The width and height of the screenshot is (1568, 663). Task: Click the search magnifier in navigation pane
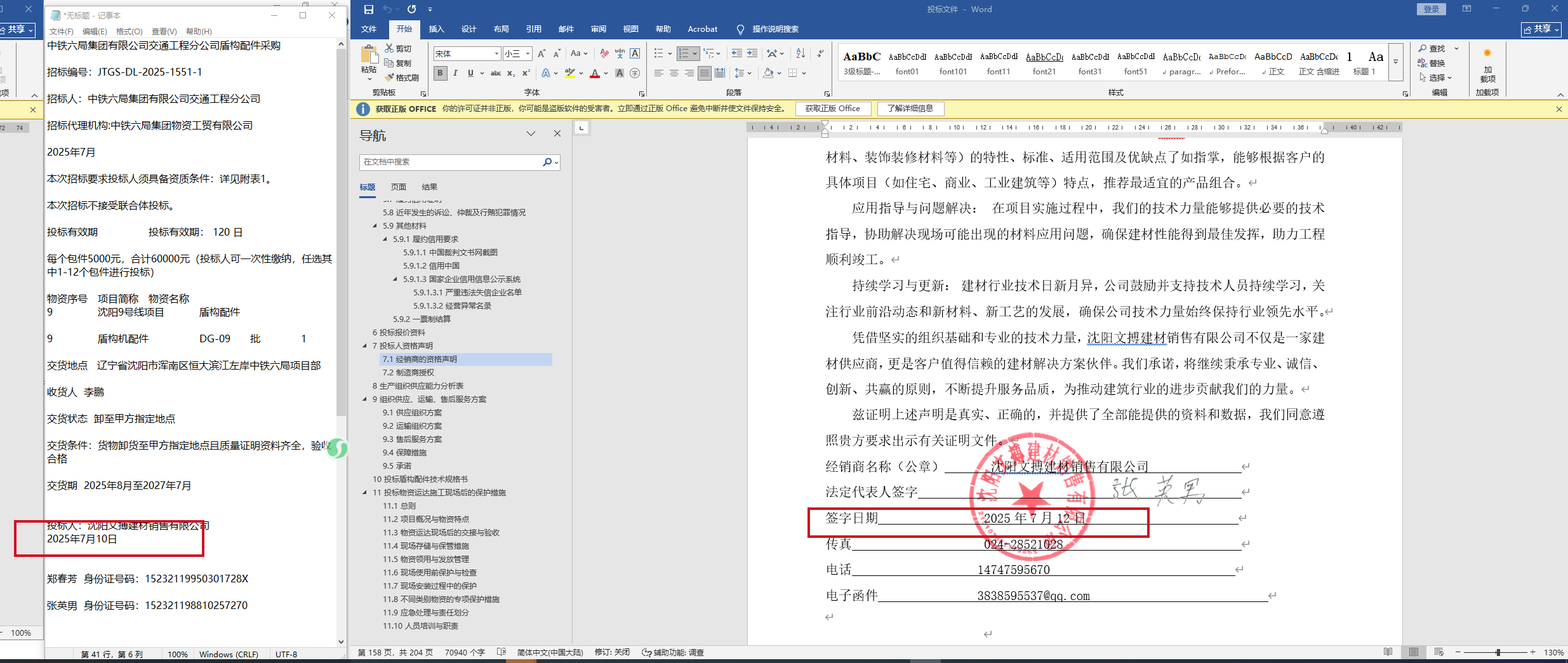coord(547,162)
